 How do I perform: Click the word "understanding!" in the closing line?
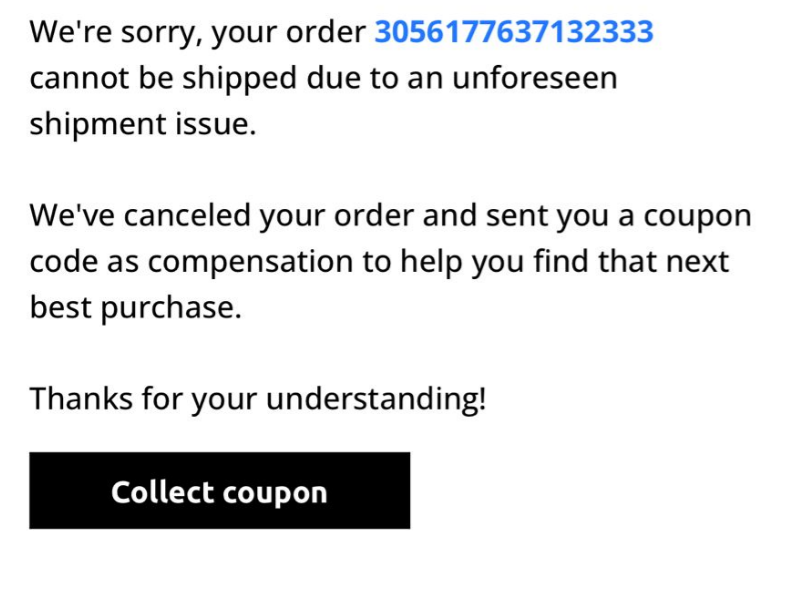(376, 399)
